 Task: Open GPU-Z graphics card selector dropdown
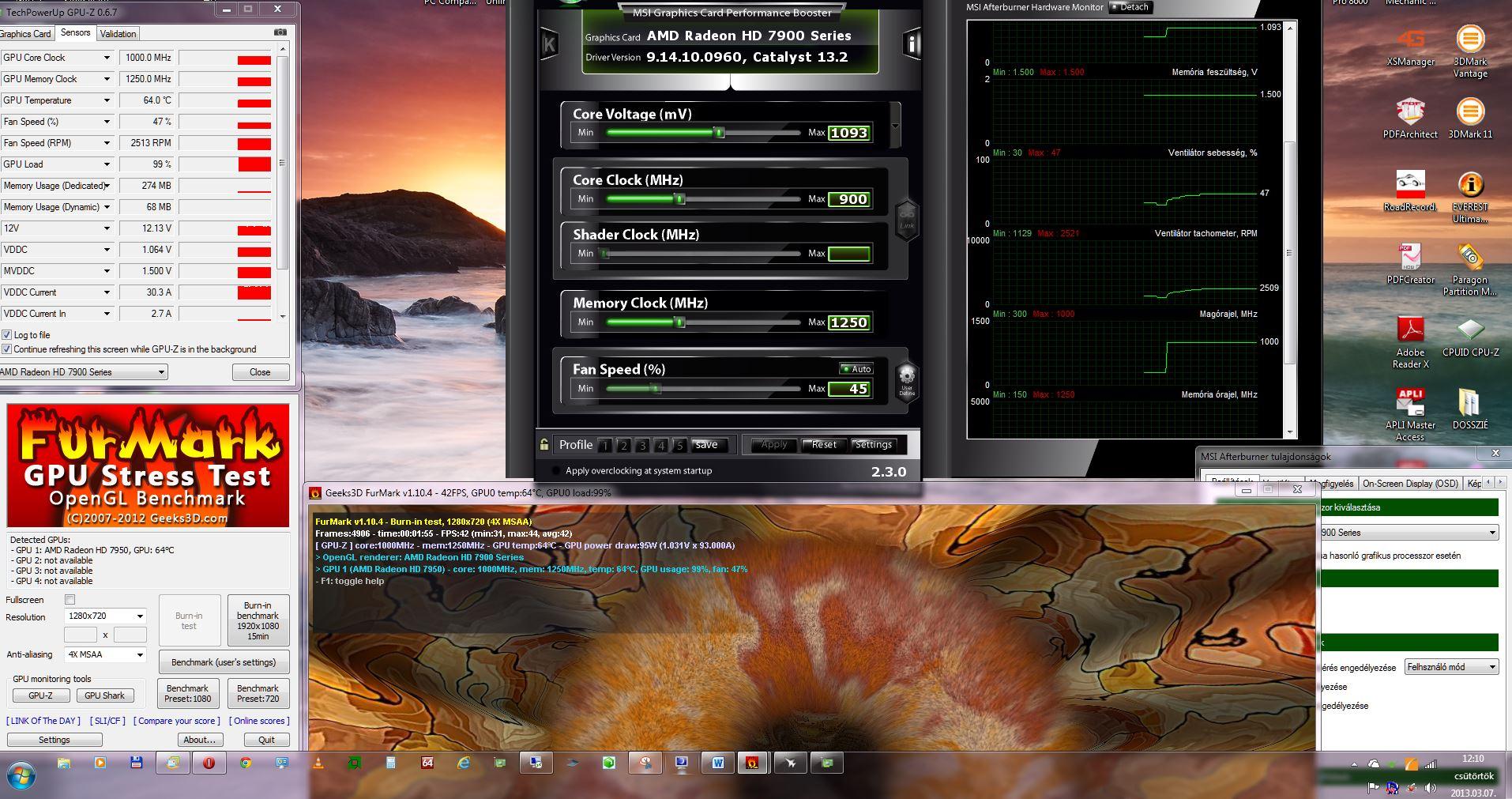coord(83,372)
